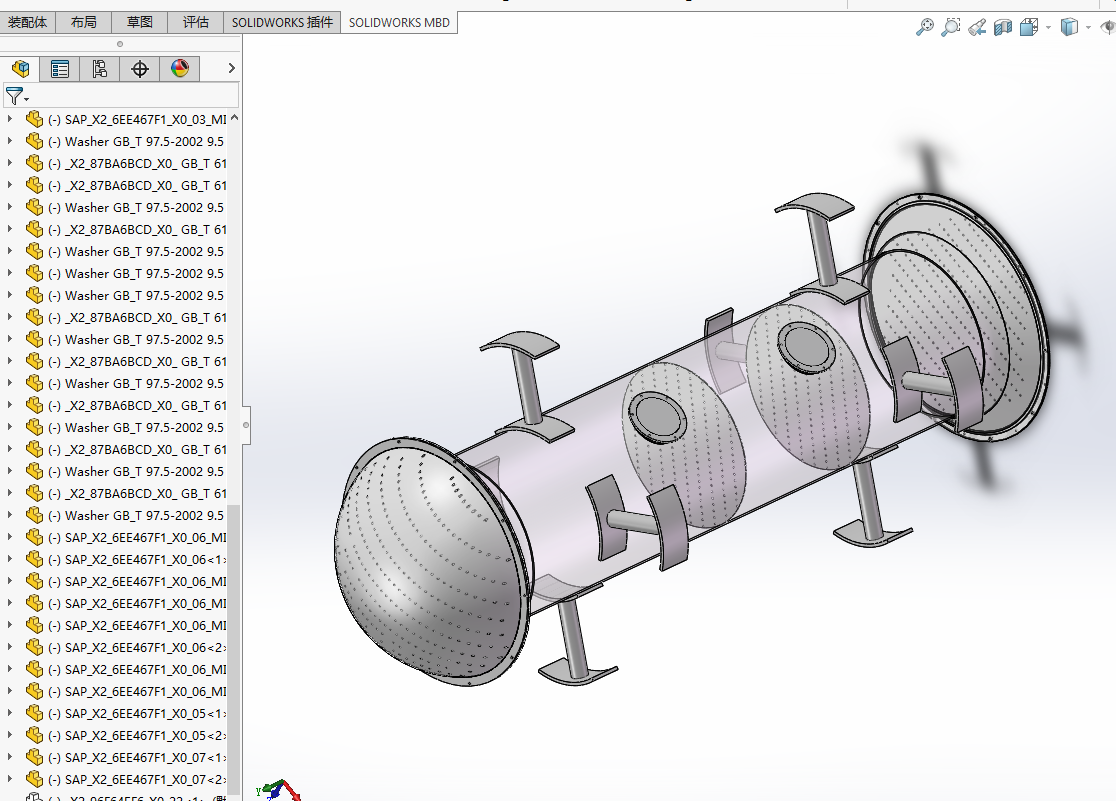Click the scroll-up arrow of the tree
The width and height of the screenshot is (1116, 801).
coord(234,118)
